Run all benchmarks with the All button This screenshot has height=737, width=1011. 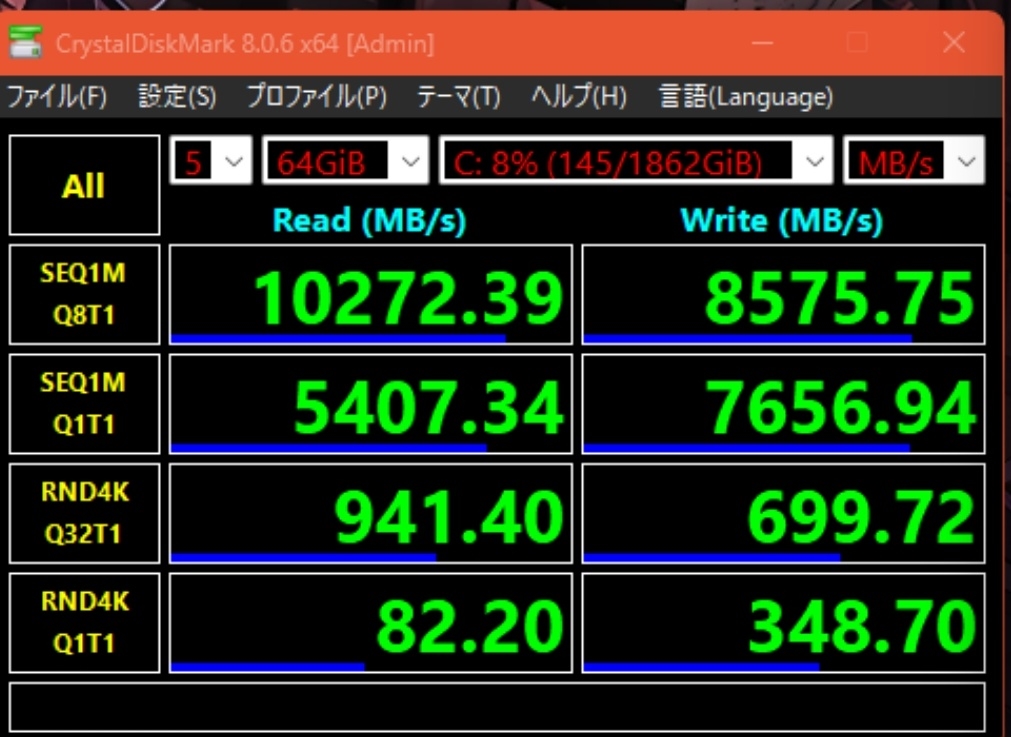[84, 185]
